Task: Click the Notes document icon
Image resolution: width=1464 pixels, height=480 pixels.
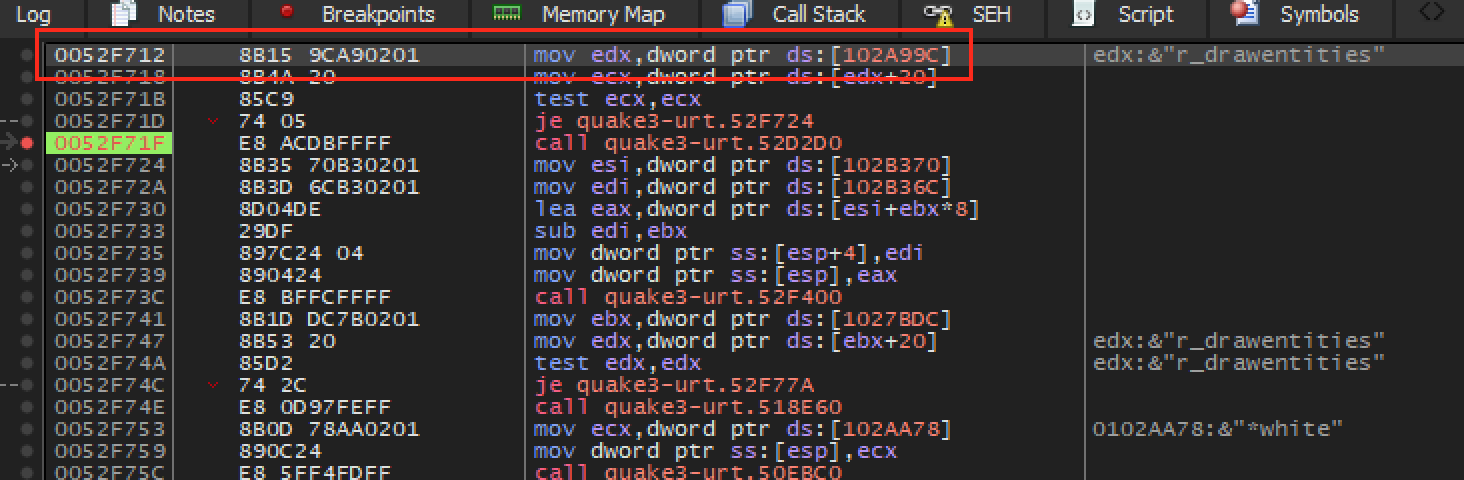Action: click(122, 14)
